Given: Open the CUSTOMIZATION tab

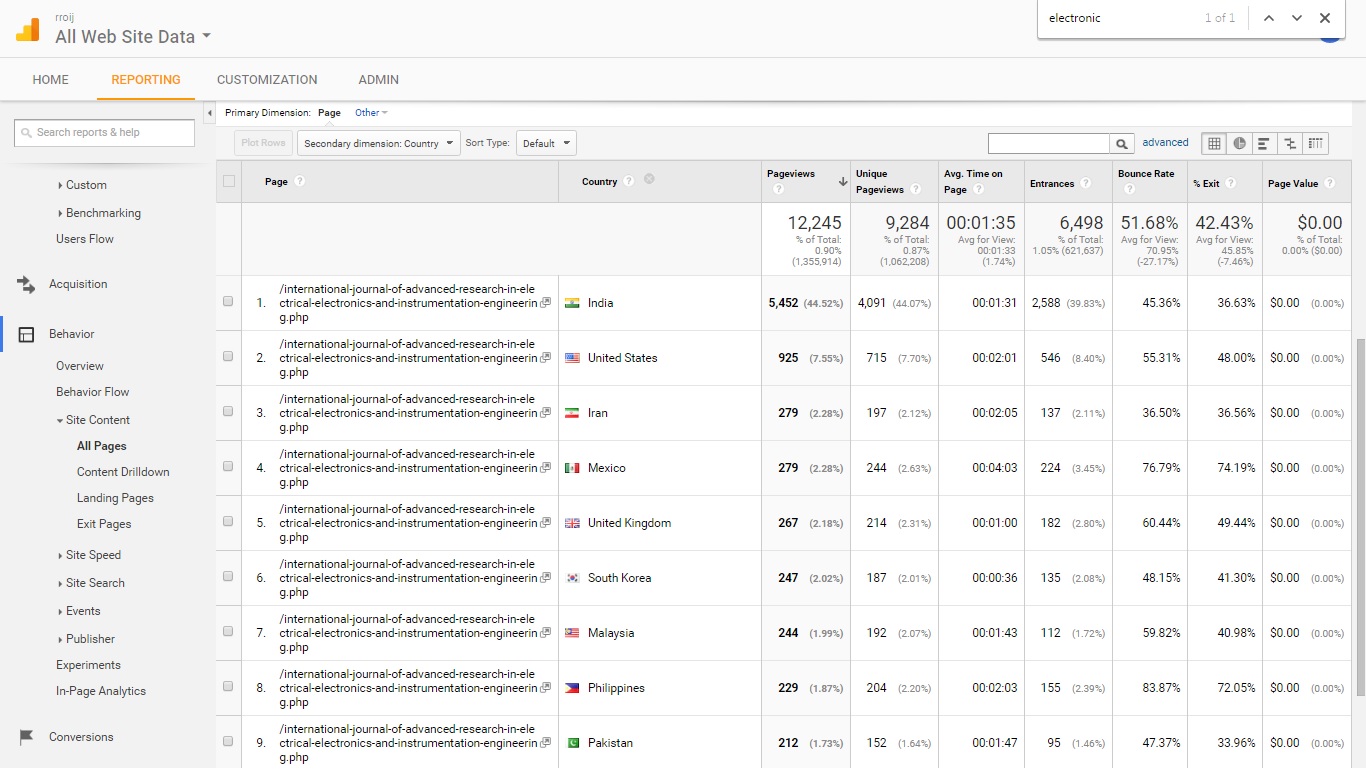Looking at the screenshot, I should click(x=267, y=80).
